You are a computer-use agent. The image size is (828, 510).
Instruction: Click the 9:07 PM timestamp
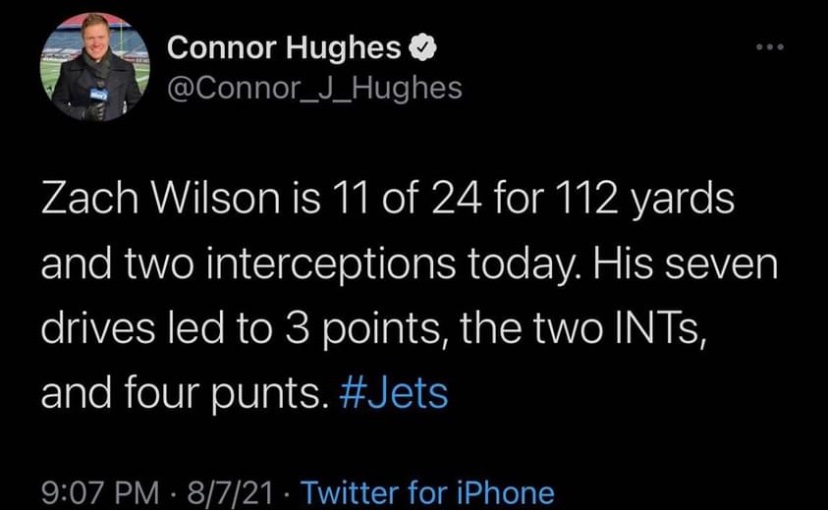(x=100, y=492)
